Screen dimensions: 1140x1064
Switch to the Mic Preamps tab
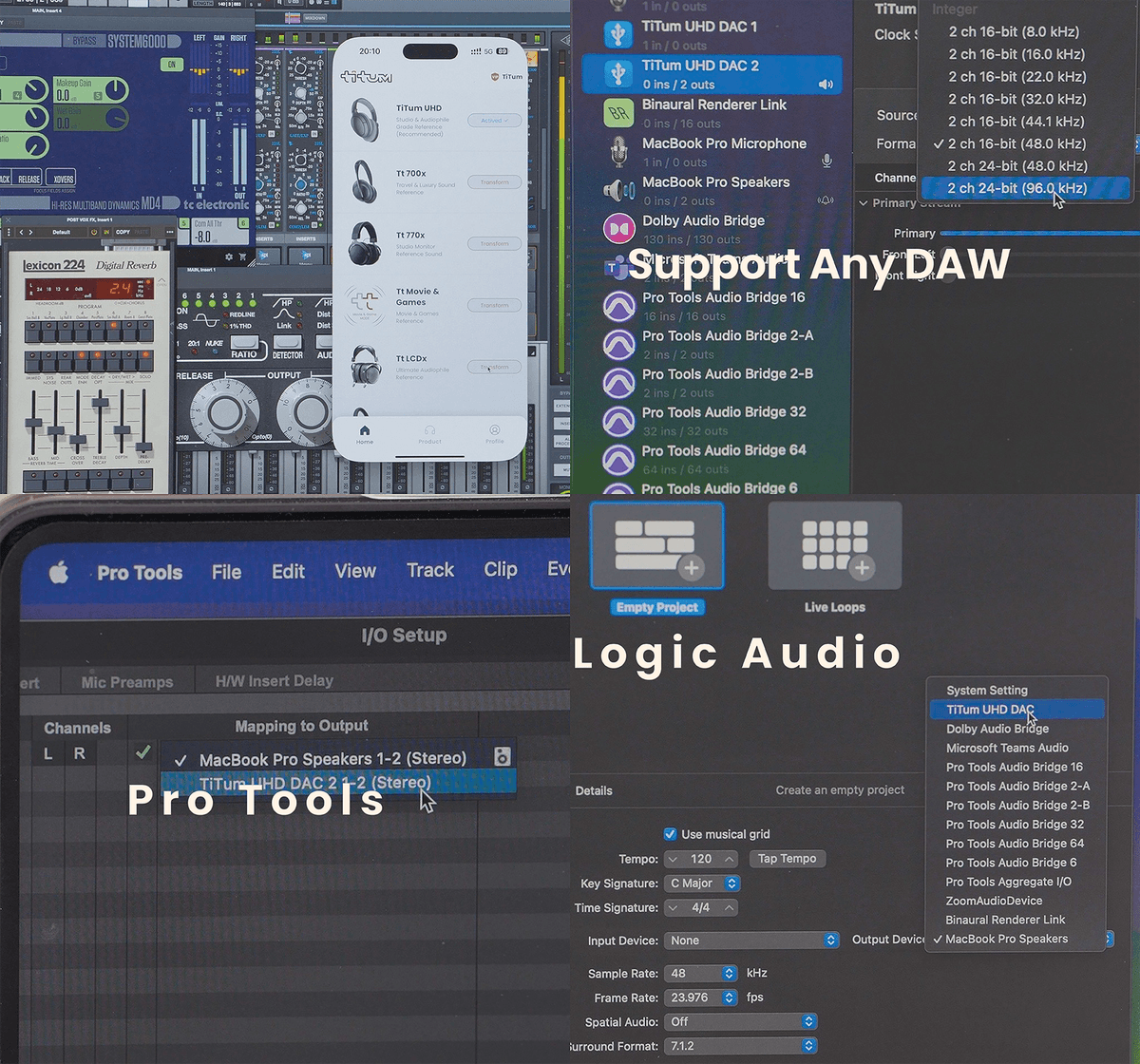pos(127,682)
